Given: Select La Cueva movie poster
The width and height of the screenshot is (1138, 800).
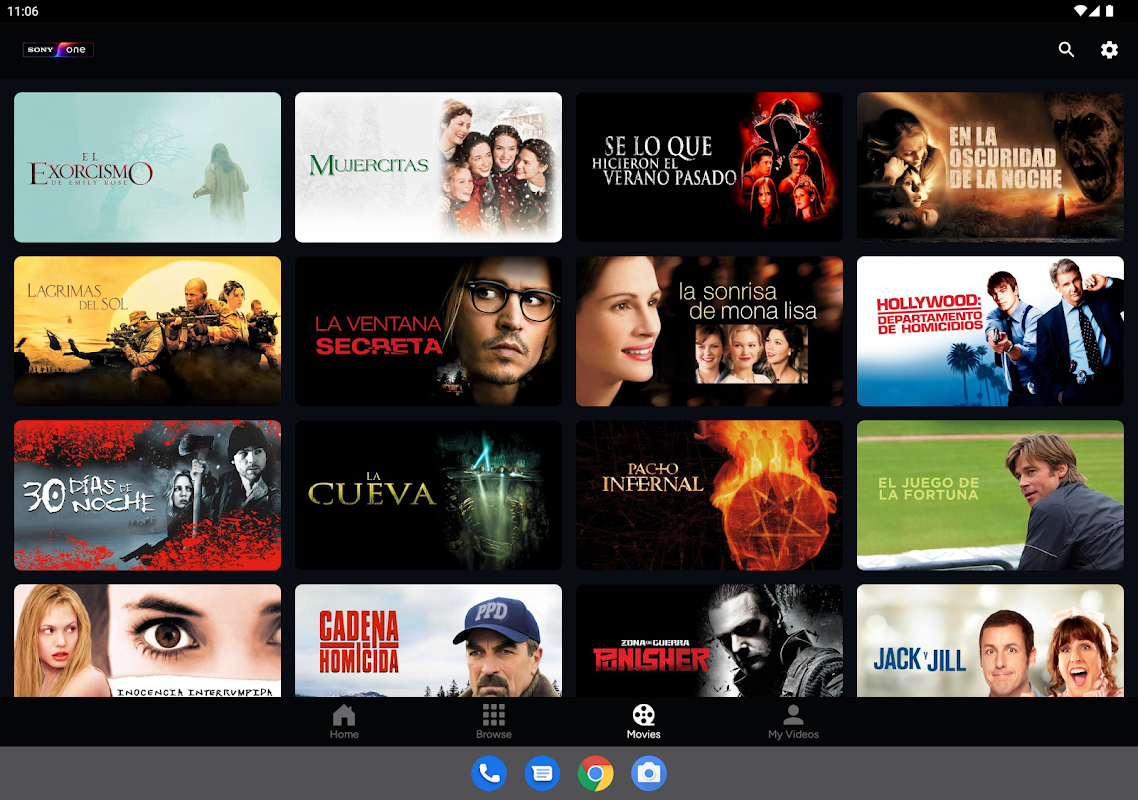Looking at the screenshot, I should (x=428, y=495).
